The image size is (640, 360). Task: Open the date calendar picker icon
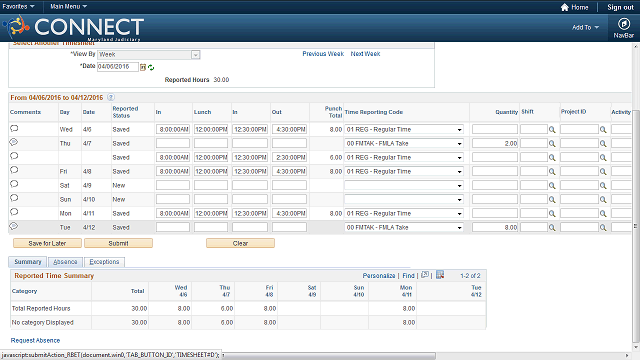coord(143,67)
